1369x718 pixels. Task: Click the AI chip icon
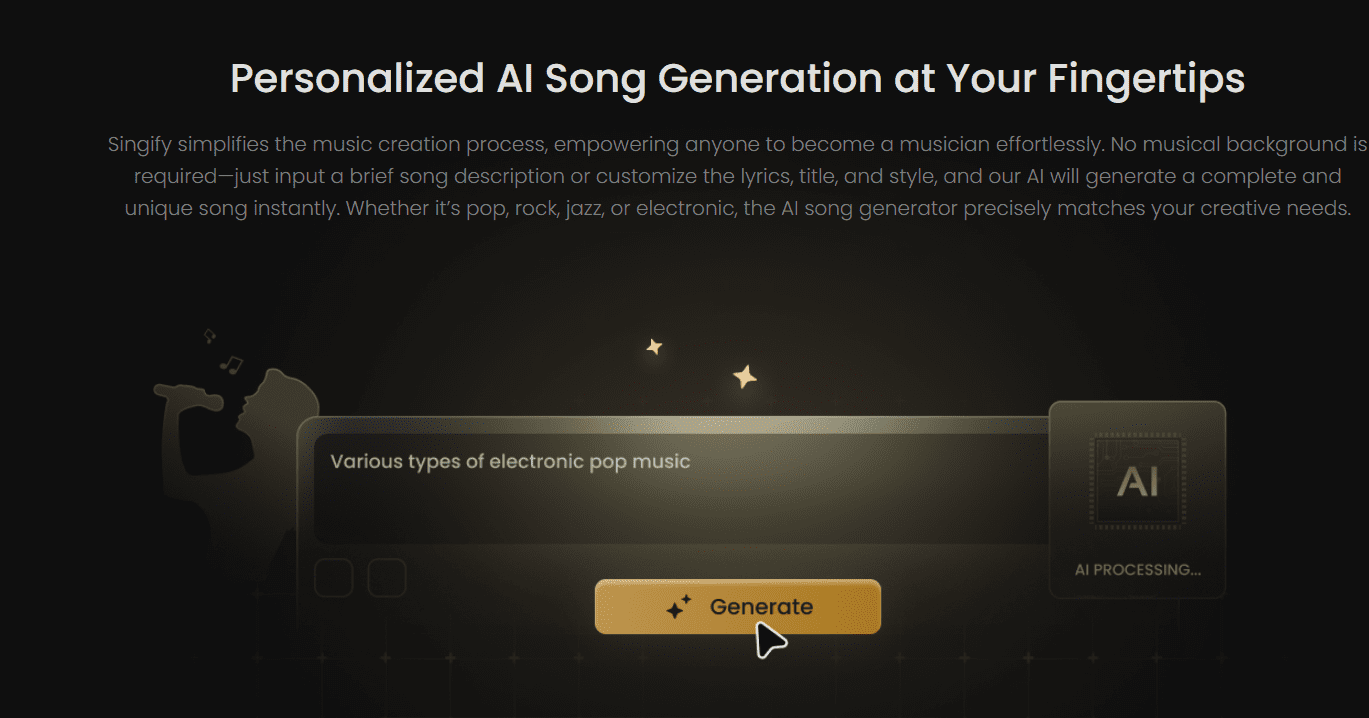[1137, 481]
